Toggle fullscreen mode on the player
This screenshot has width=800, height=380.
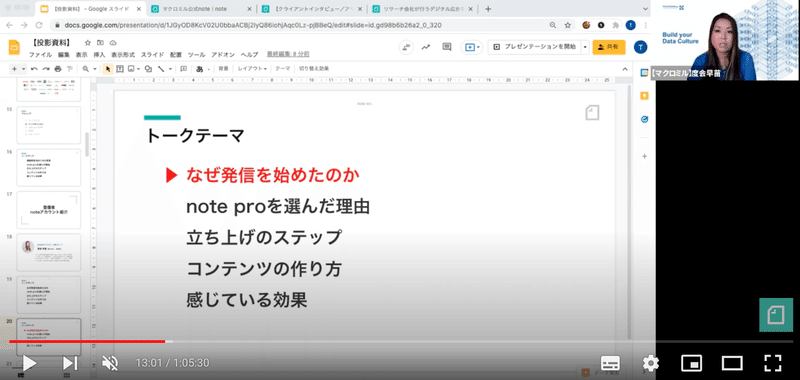773,363
